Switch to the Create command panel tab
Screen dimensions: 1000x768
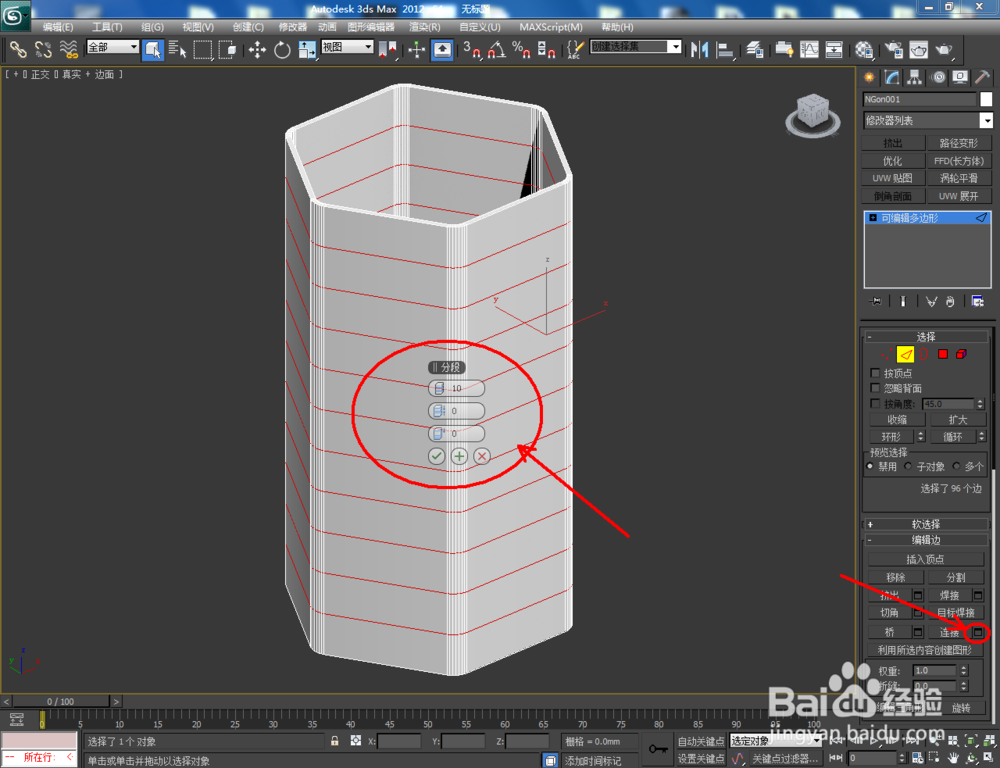869,77
